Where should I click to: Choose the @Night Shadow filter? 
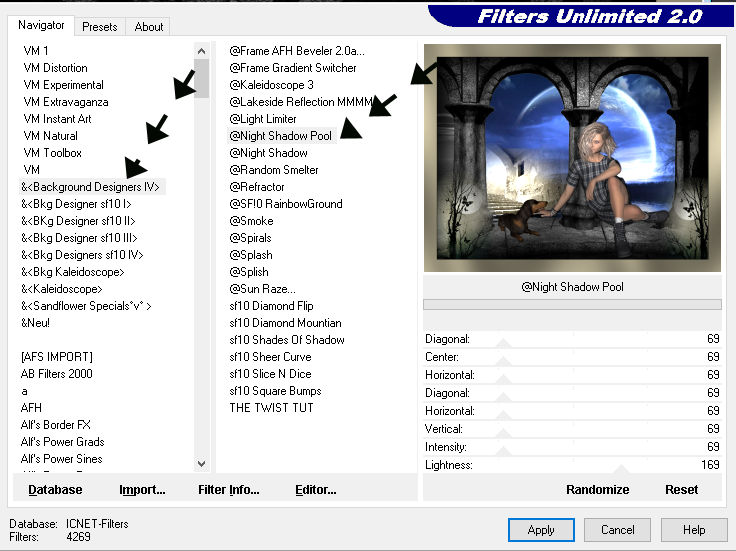tap(268, 153)
